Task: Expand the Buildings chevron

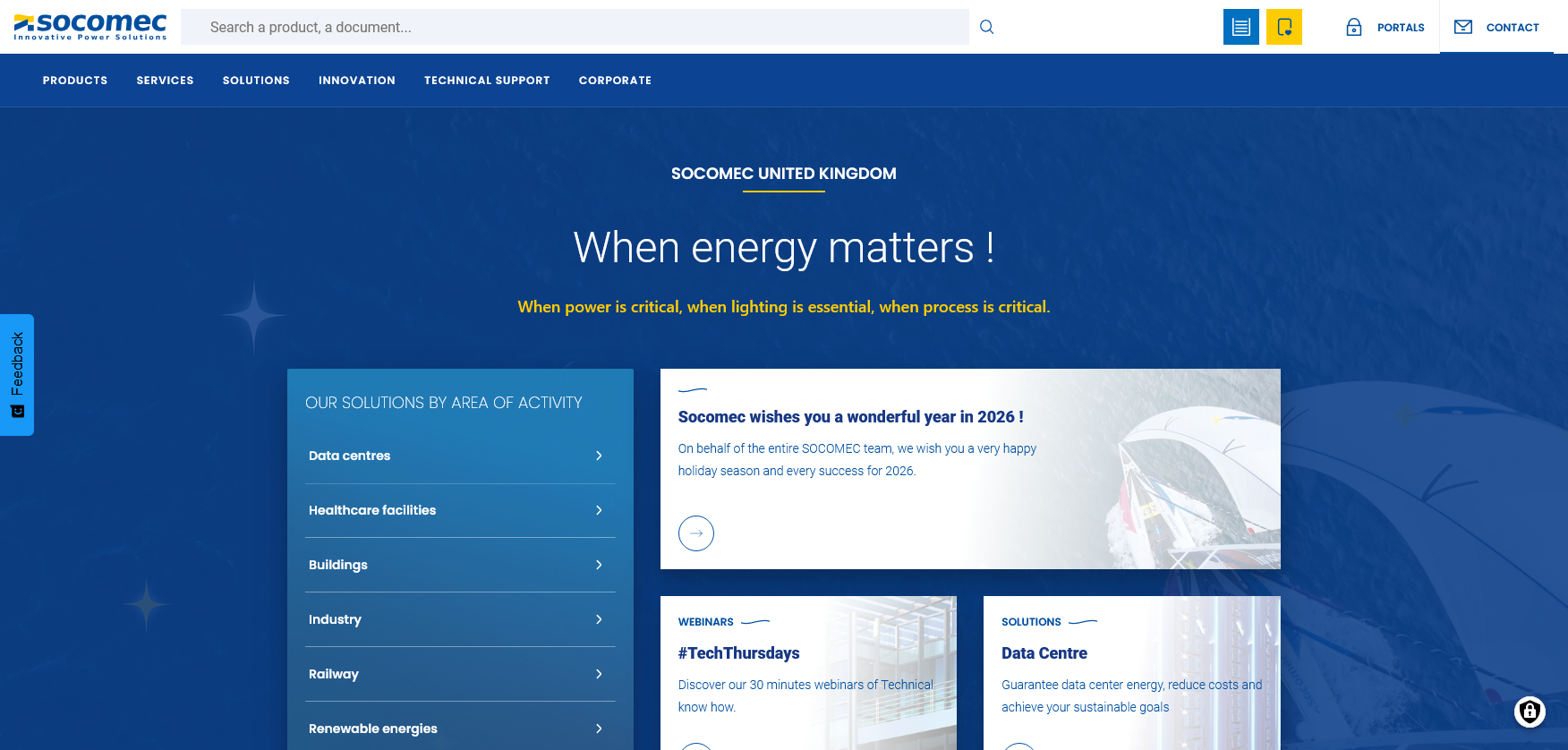Action: (x=599, y=565)
